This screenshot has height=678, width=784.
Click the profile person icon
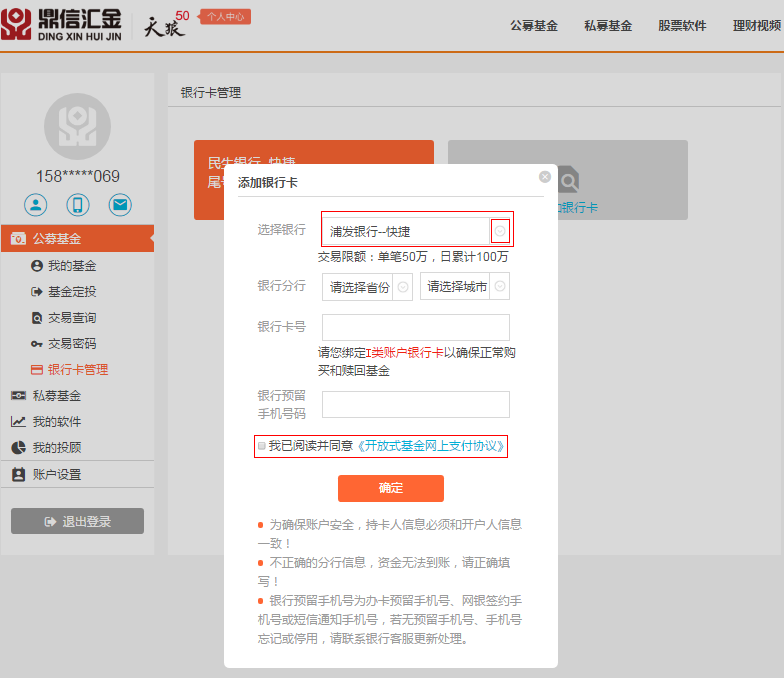36,205
